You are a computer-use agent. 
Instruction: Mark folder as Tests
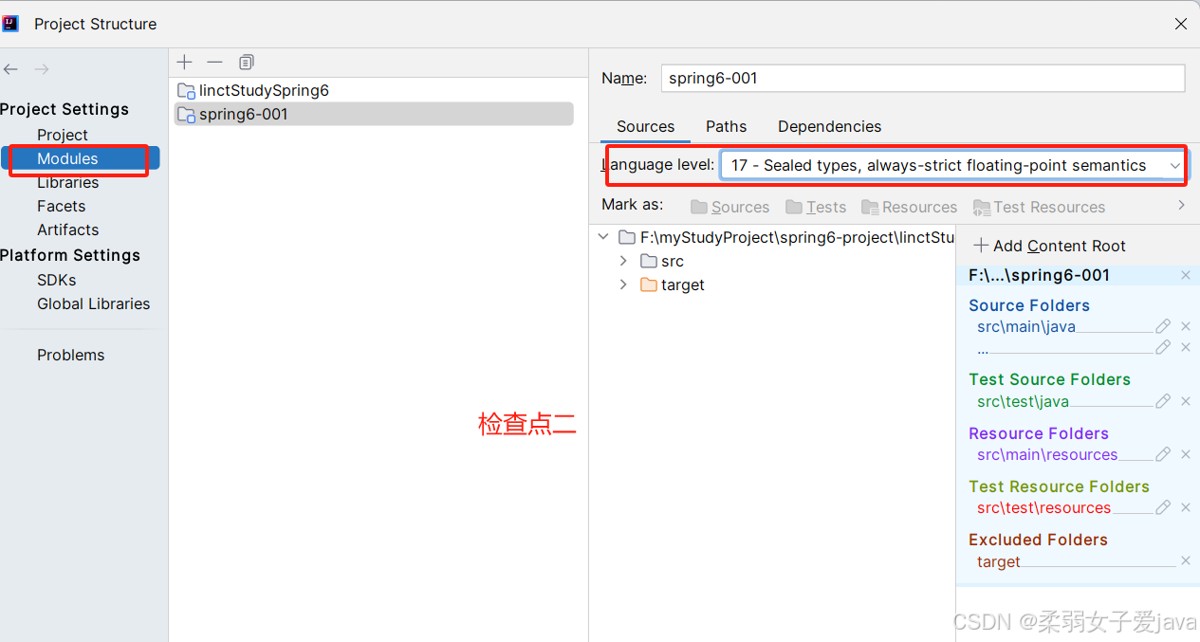(x=816, y=207)
